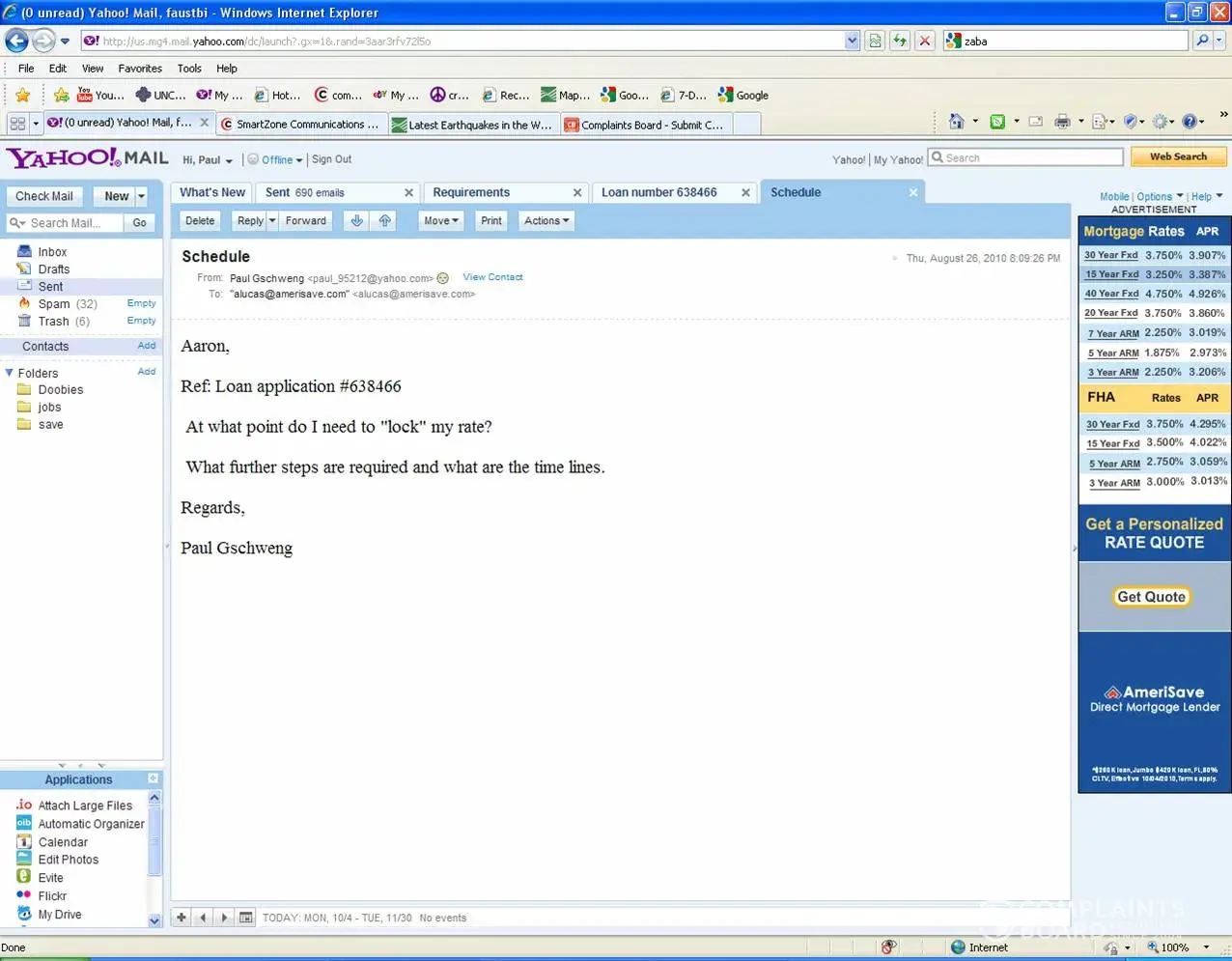Collapse the Applications panel toggle
Viewport: 1232px width, 961px height.
(154, 778)
